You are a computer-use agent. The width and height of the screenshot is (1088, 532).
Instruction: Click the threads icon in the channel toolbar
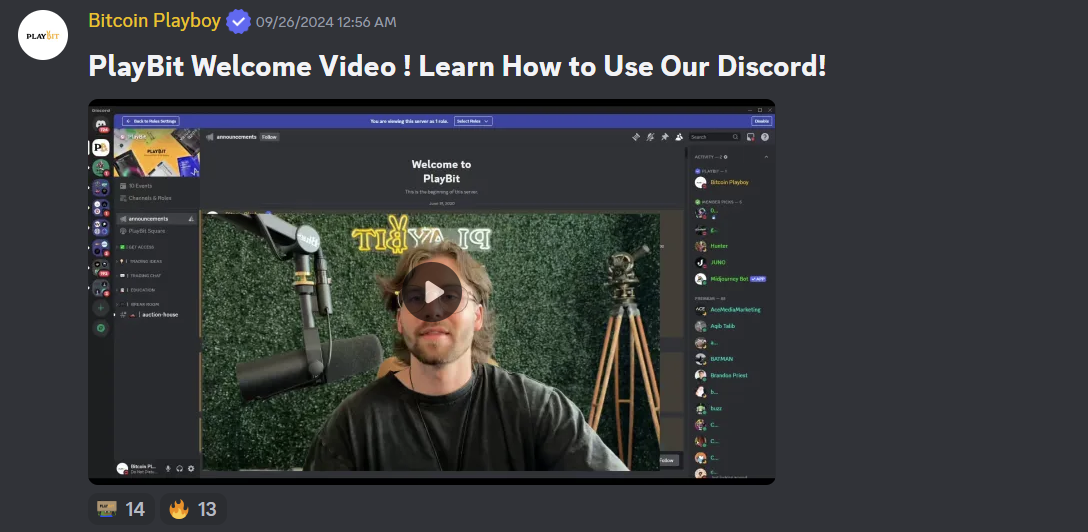635,137
